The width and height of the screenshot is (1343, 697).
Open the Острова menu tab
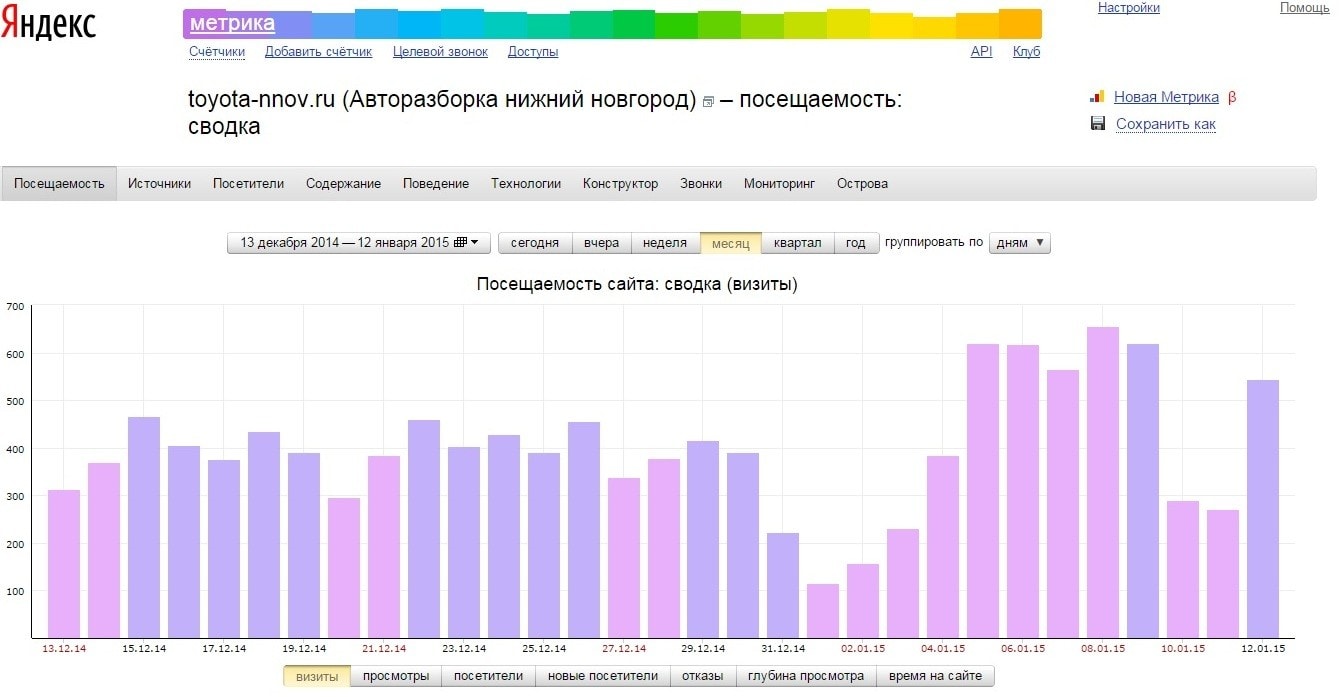(862, 184)
